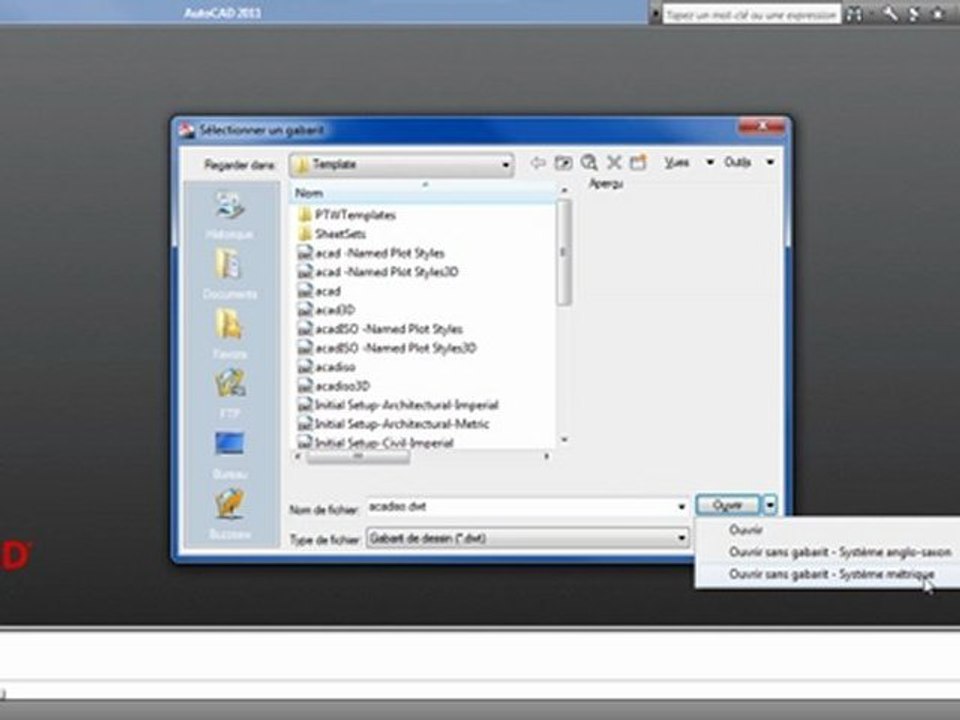Screen dimensions: 960x720
Task: Choose Ouvrir sans gabarit - Système anglo-saxon
Action: click(840, 552)
